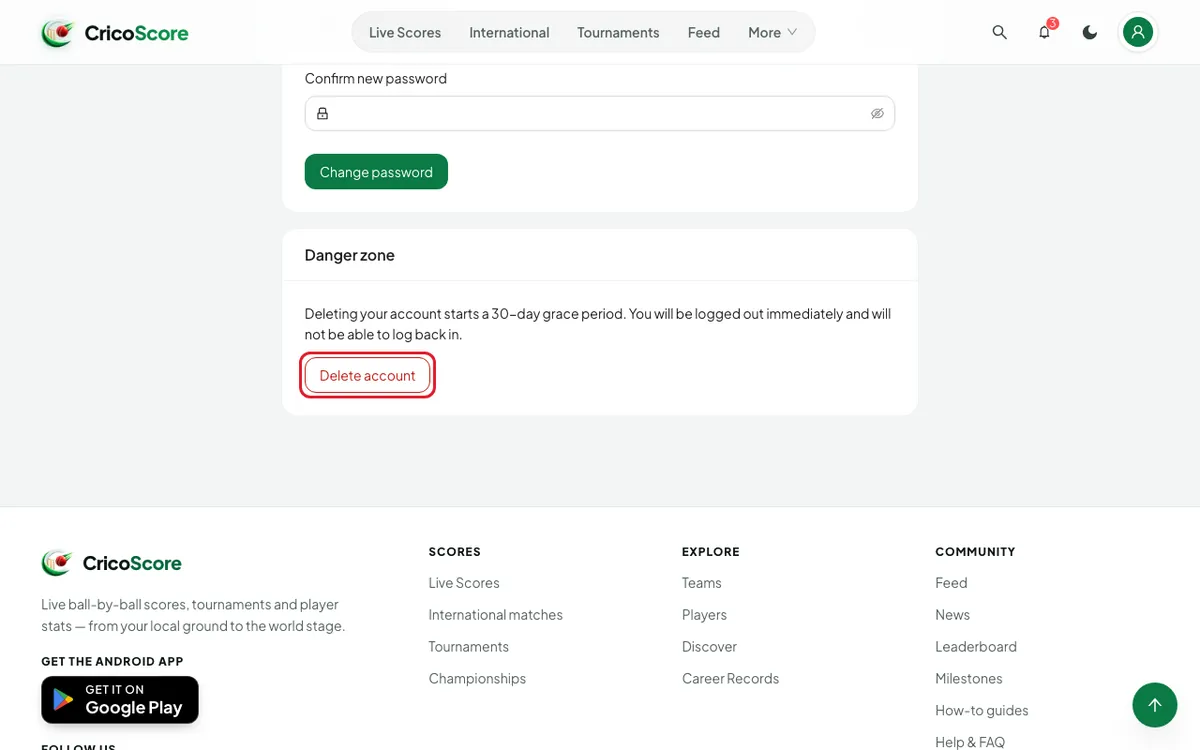Screen dimensions: 1200x750
Task: Click the Change password button
Action: pyautogui.click(x=376, y=172)
